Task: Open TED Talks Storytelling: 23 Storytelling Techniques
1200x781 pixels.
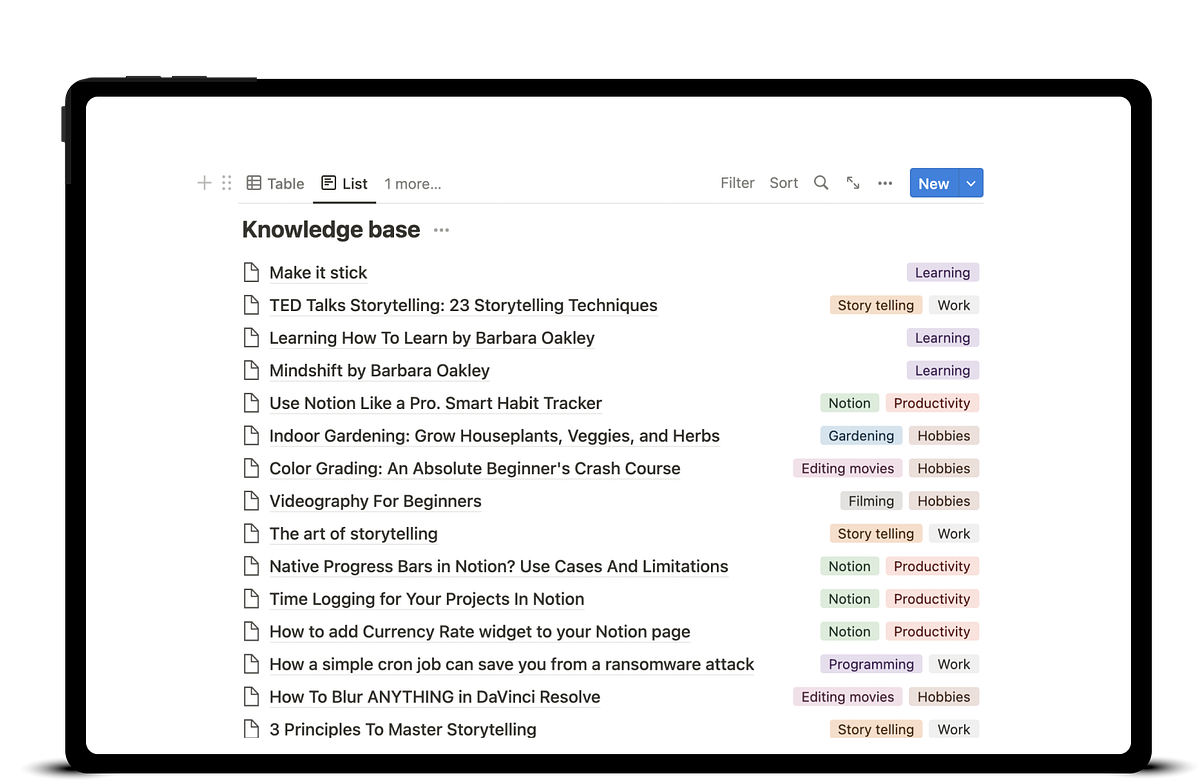Action: tap(462, 305)
